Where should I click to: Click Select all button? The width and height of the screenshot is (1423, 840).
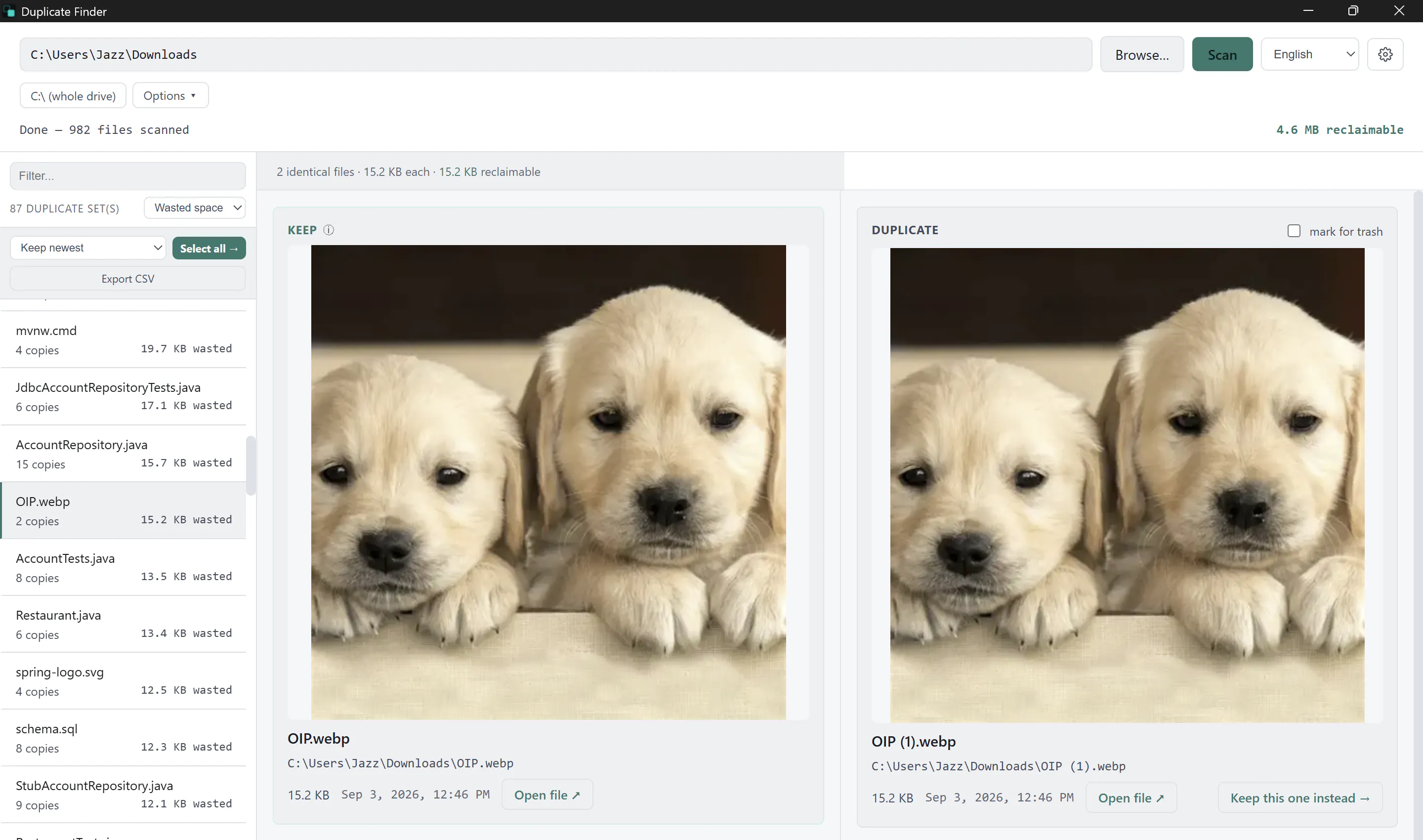(209, 248)
